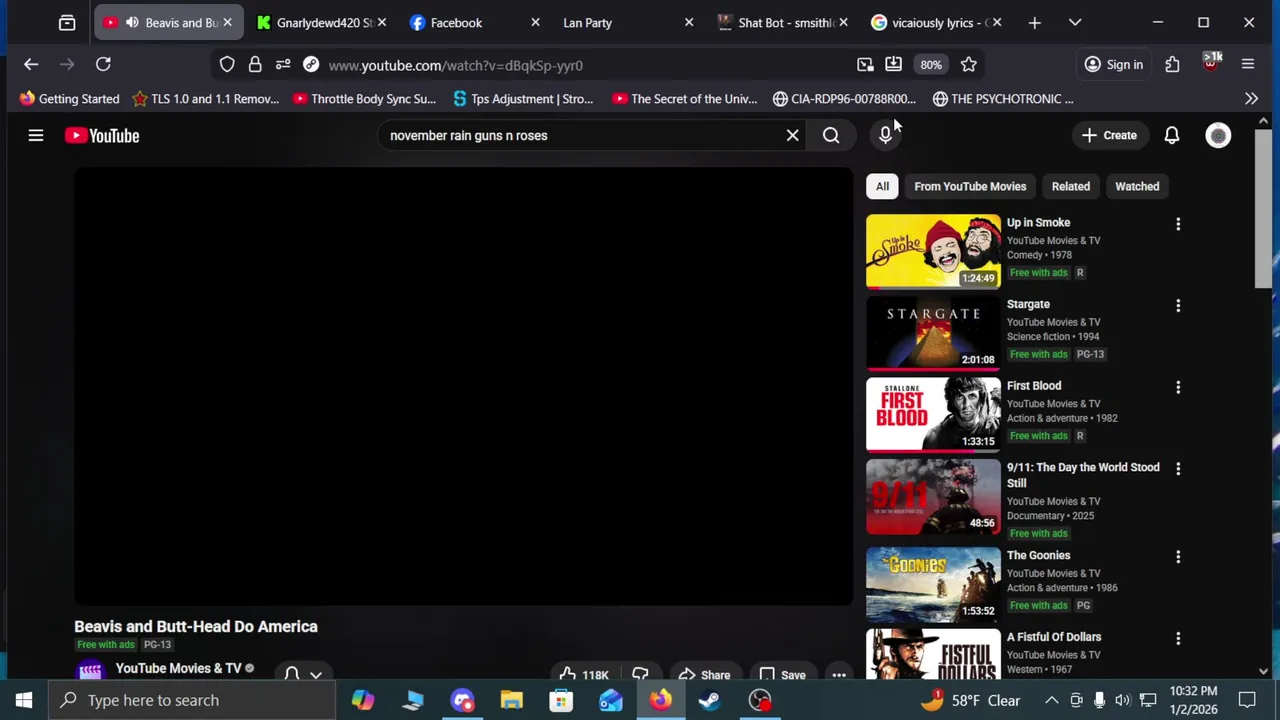List all tabs dropdown arrow
Image resolution: width=1280 pixels, height=720 pixels.
pos(1075,22)
